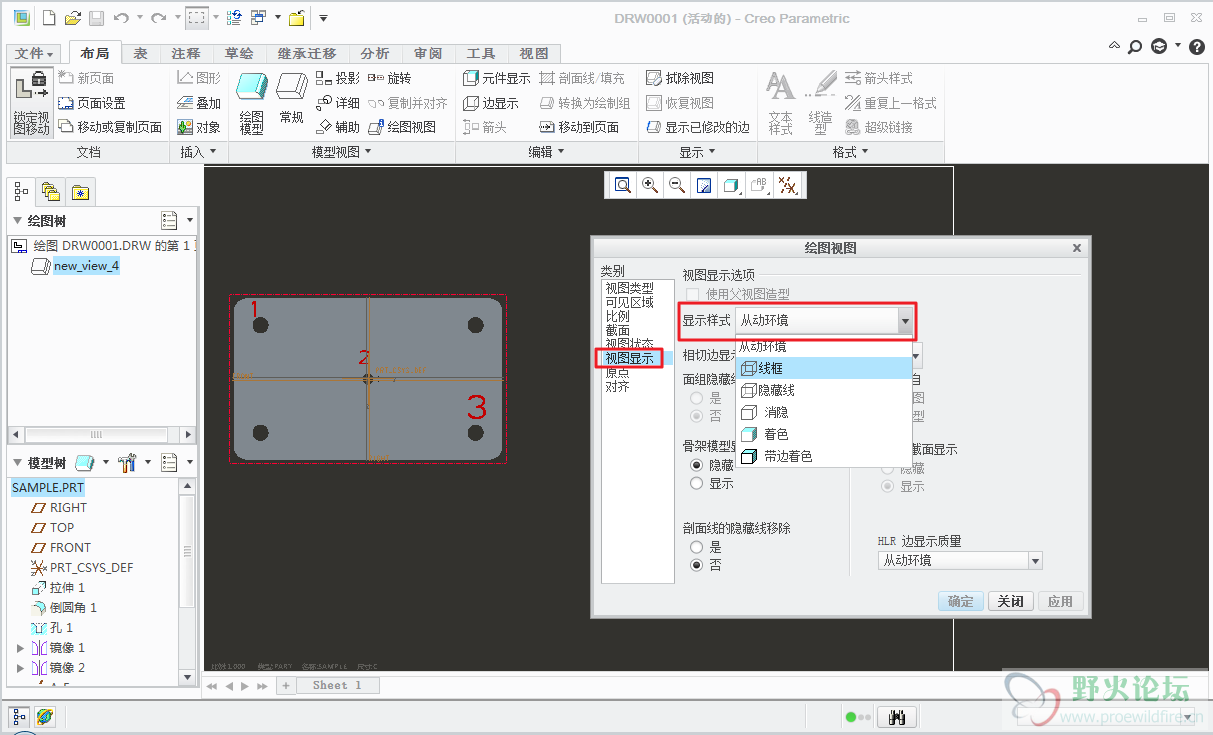
Task: Expand the 格式 ribbon group arrow
Action: click(864, 152)
